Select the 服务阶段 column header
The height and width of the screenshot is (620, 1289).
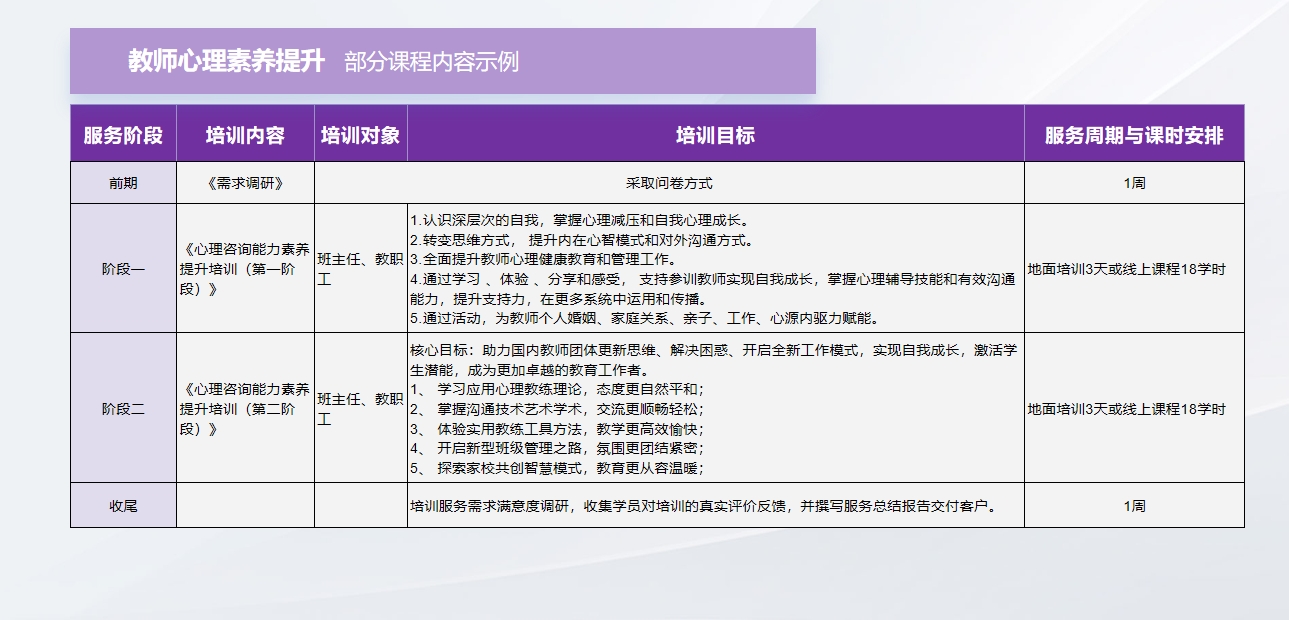123,133
